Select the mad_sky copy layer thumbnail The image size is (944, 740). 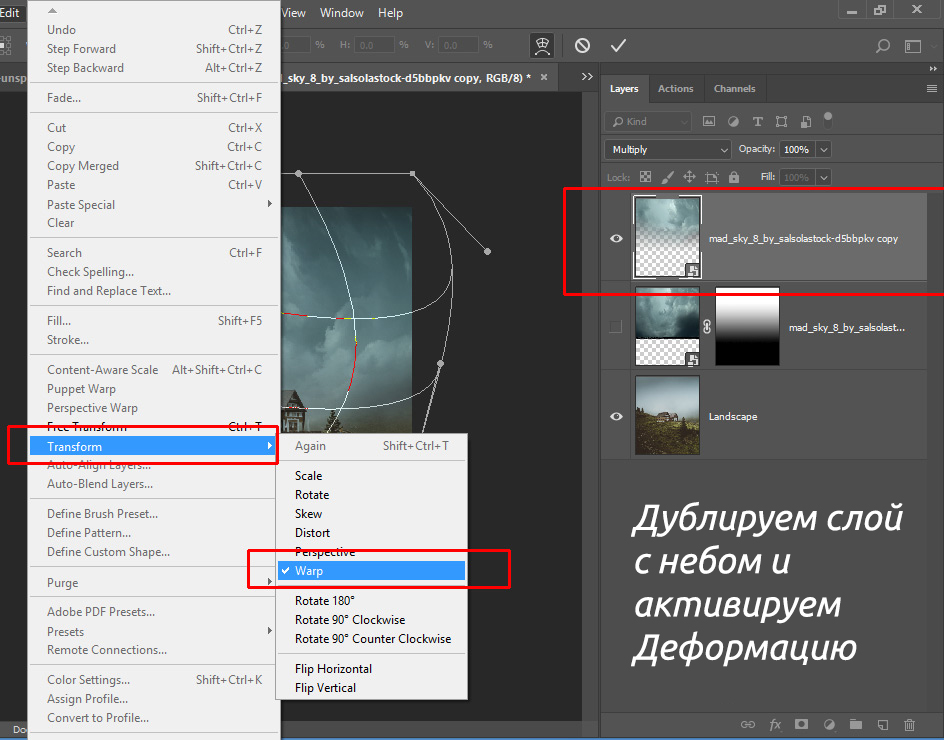point(667,237)
